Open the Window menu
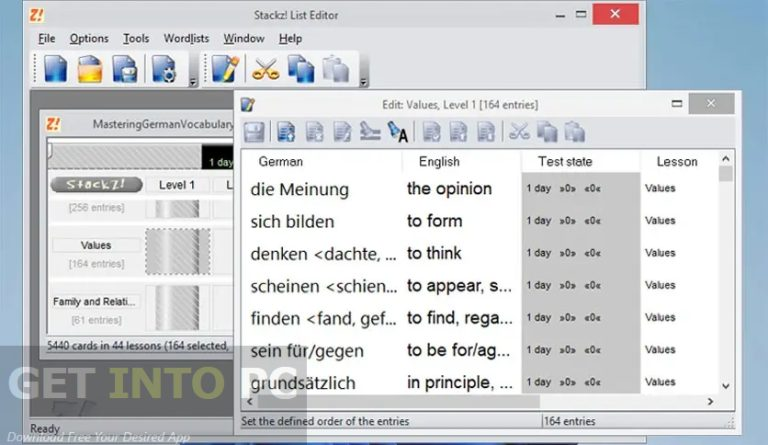The height and width of the screenshot is (445, 768). click(244, 38)
